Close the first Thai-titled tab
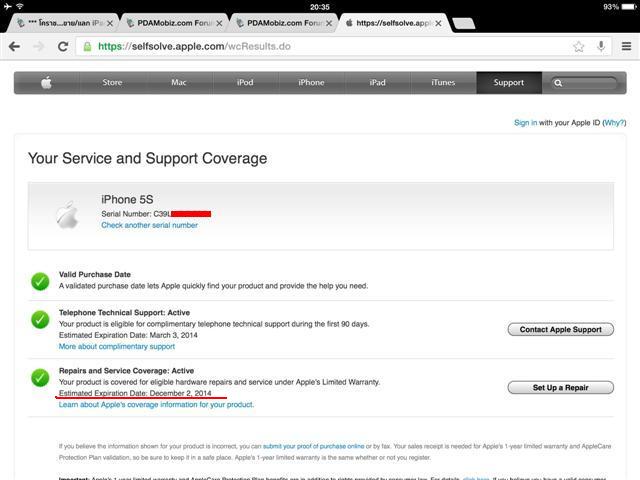Viewport: 640px width, 480px height. [x=110, y=23]
